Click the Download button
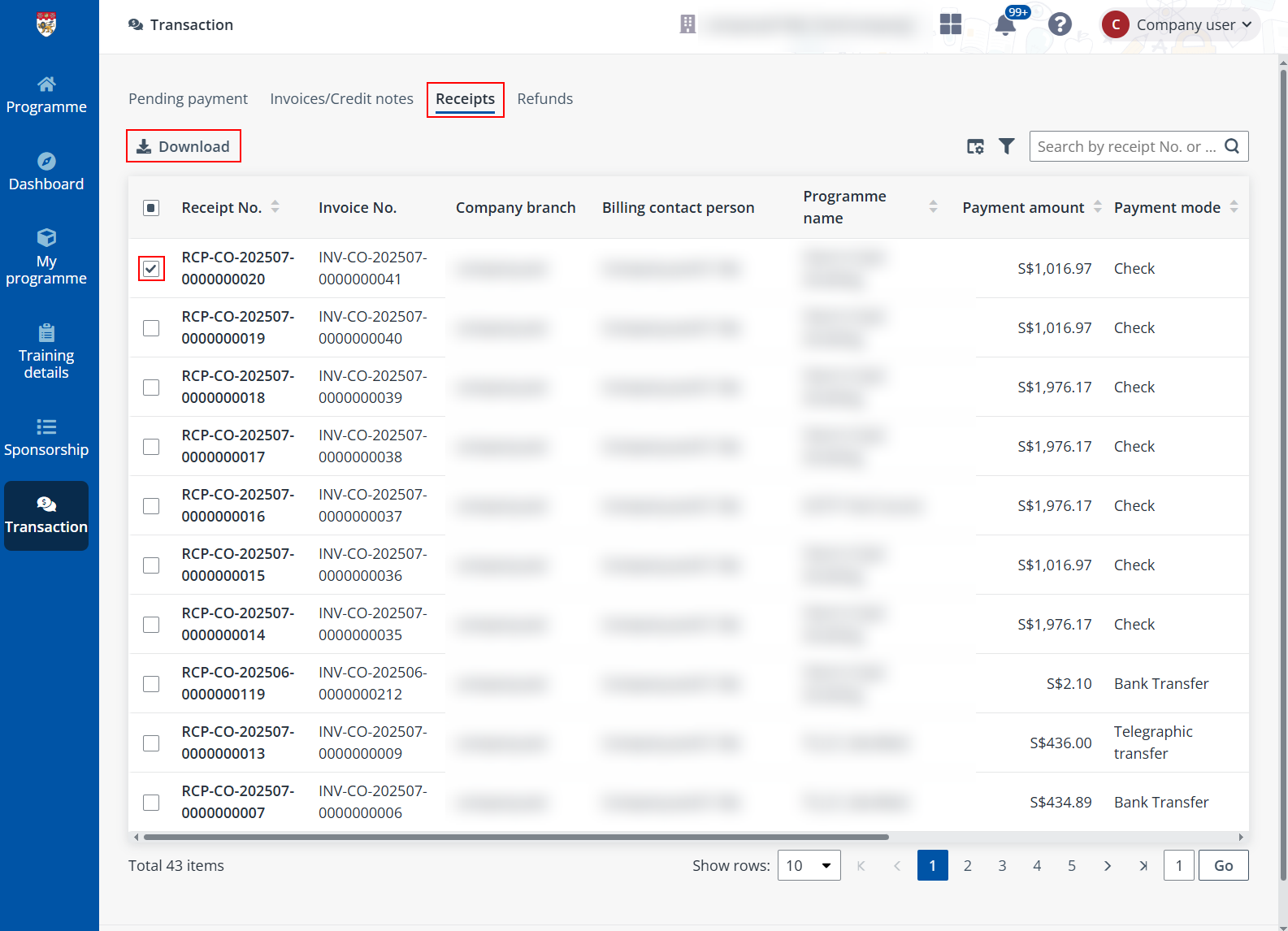This screenshot has width=1288, height=931. click(184, 146)
